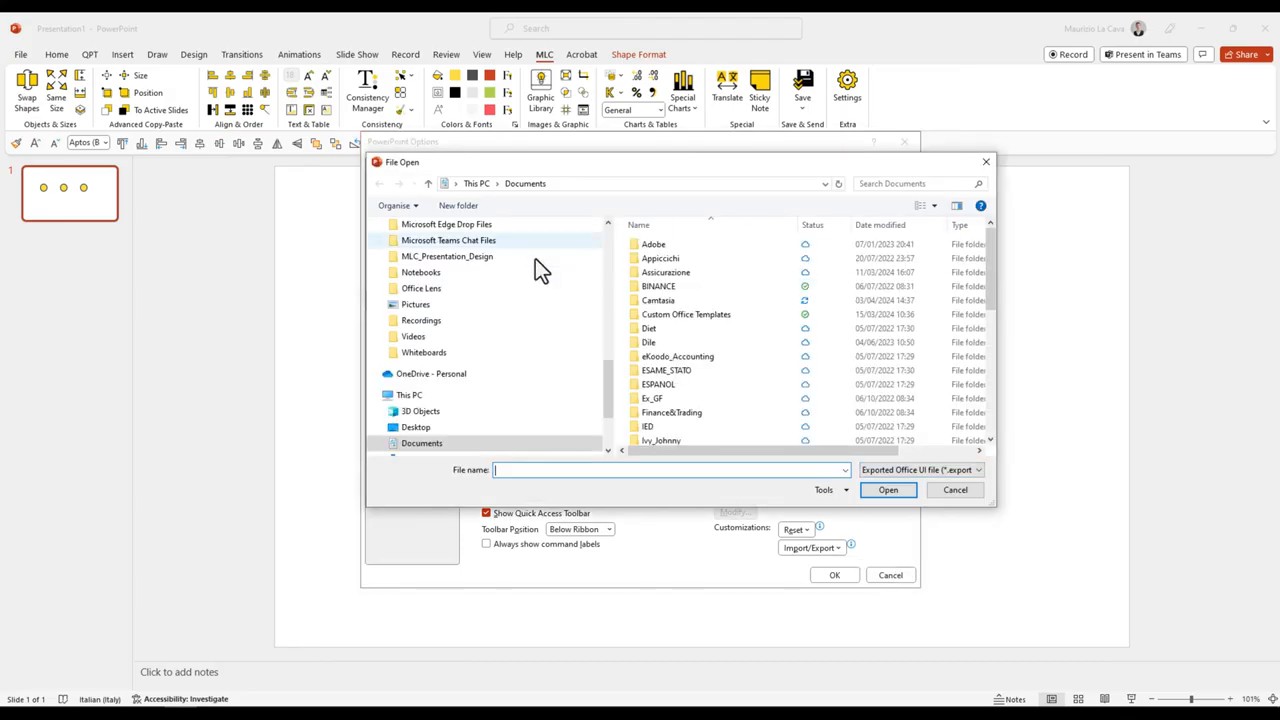Screen dimensions: 1280x720
Task: Click the Slide Sorter view icon in status bar
Action: tap(1078, 699)
